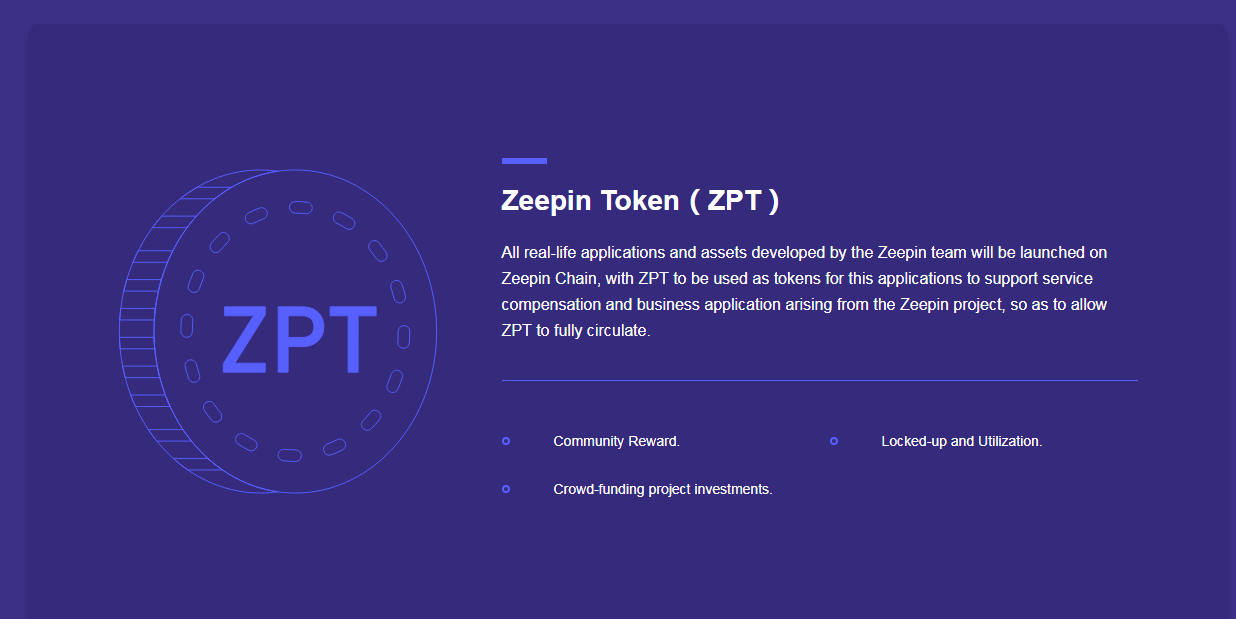1236x619 pixels.
Task: Click the bullet marker next to Locked-up and Utilization
Action: (834, 441)
